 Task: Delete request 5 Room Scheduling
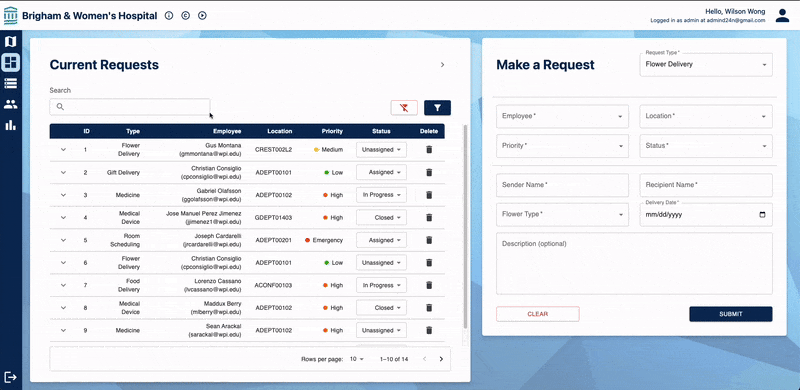coord(429,240)
